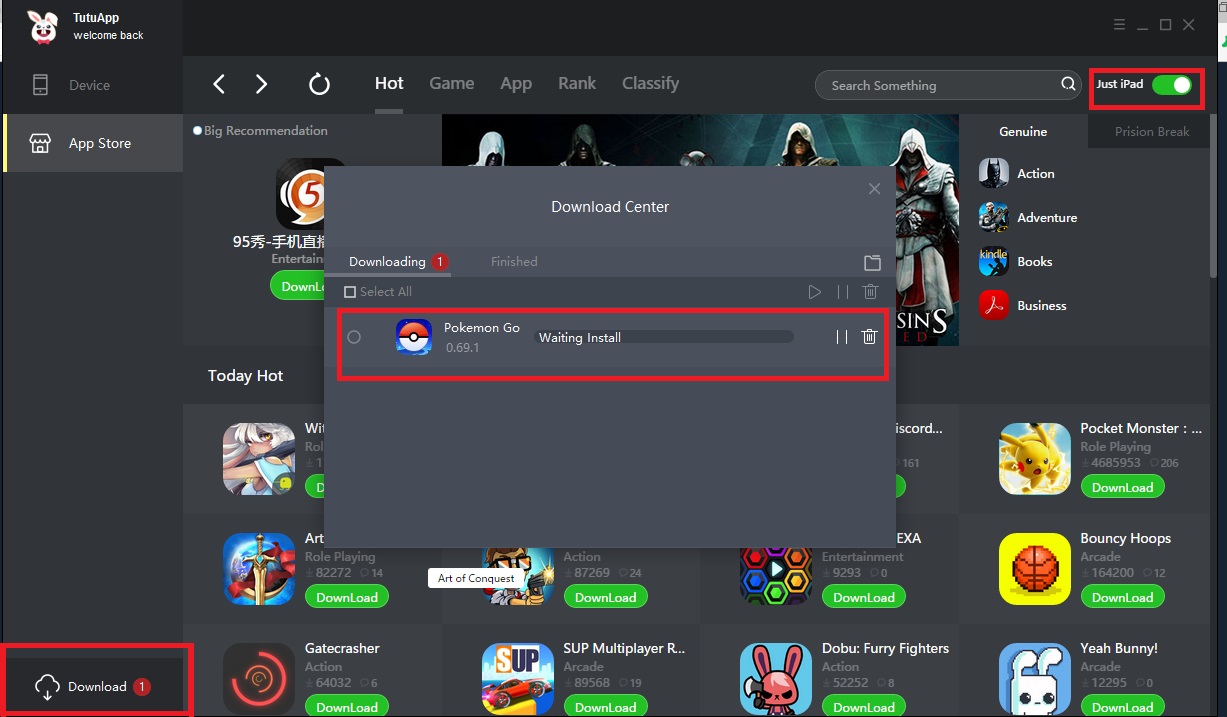Image resolution: width=1227 pixels, height=717 pixels.
Task: Pause the Pokemon Go download
Action: click(842, 337)
